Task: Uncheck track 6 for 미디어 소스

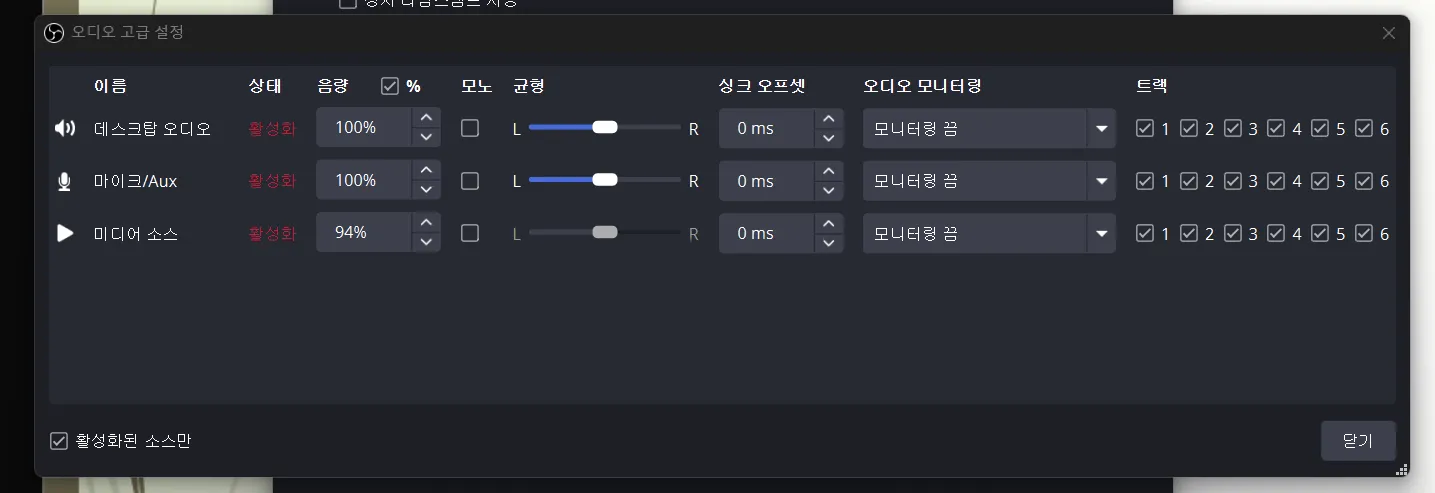Action: click(1363, 233)
